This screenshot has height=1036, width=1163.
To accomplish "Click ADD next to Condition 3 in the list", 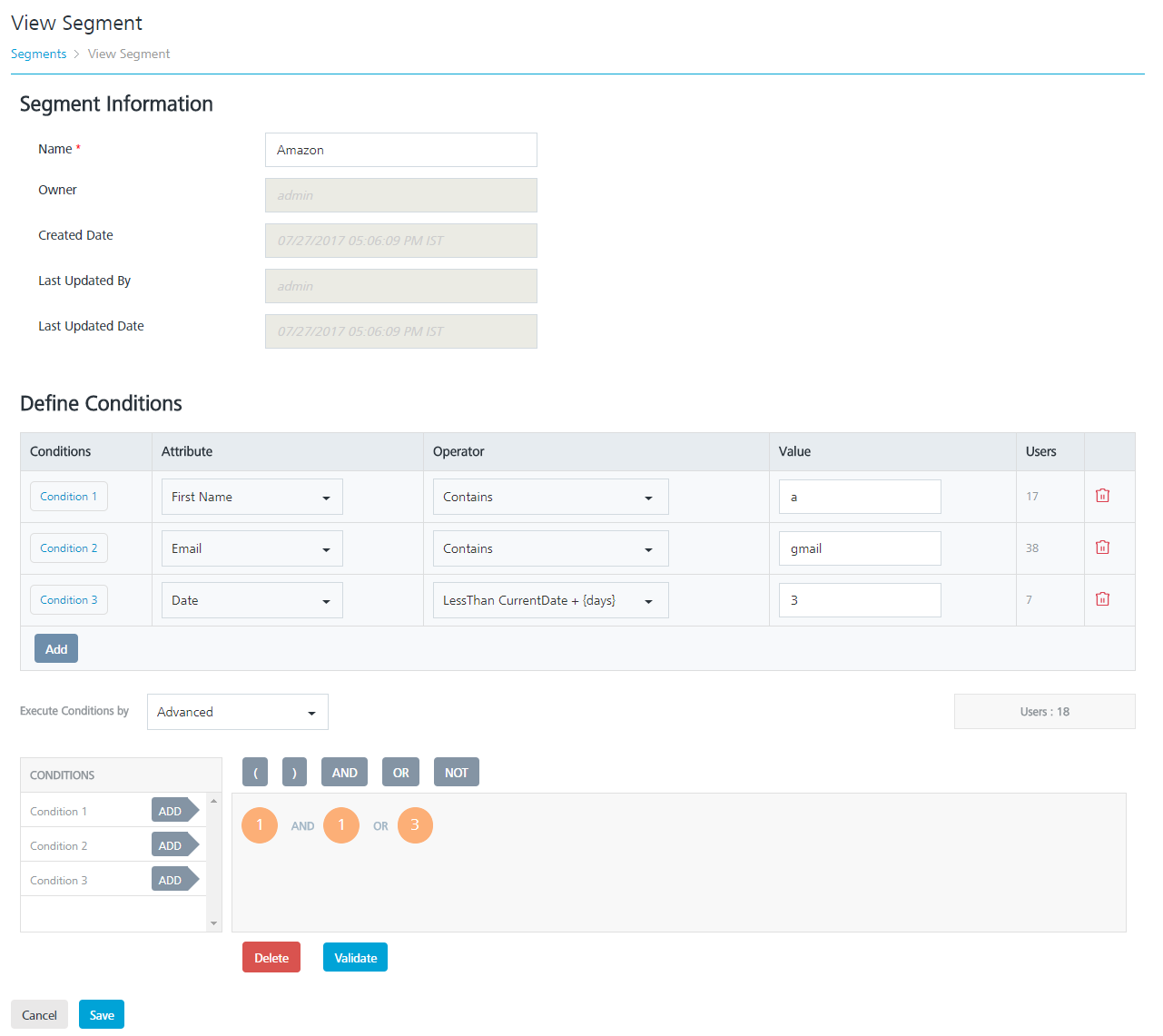I will 172,879.
